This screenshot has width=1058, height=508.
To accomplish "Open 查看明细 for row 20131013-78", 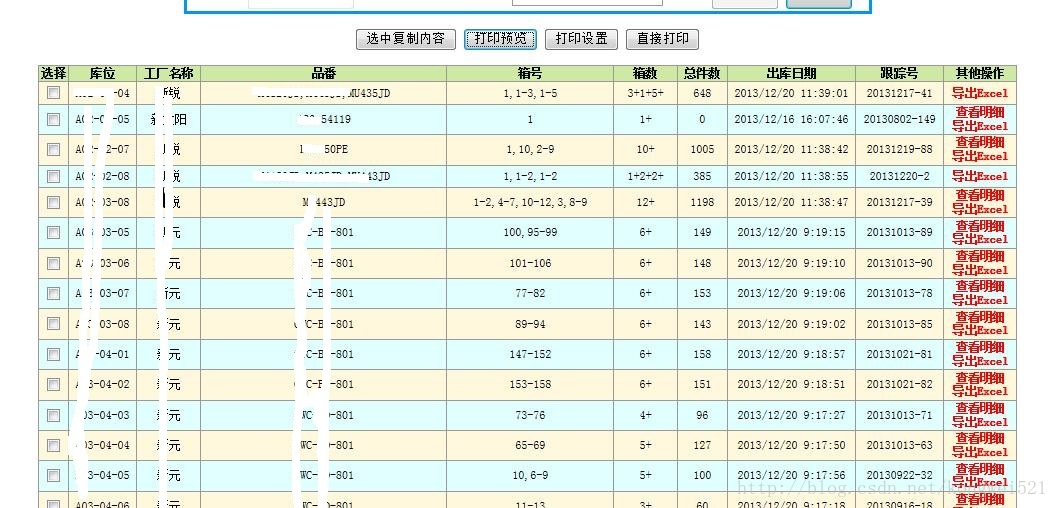I will [980, 287].
